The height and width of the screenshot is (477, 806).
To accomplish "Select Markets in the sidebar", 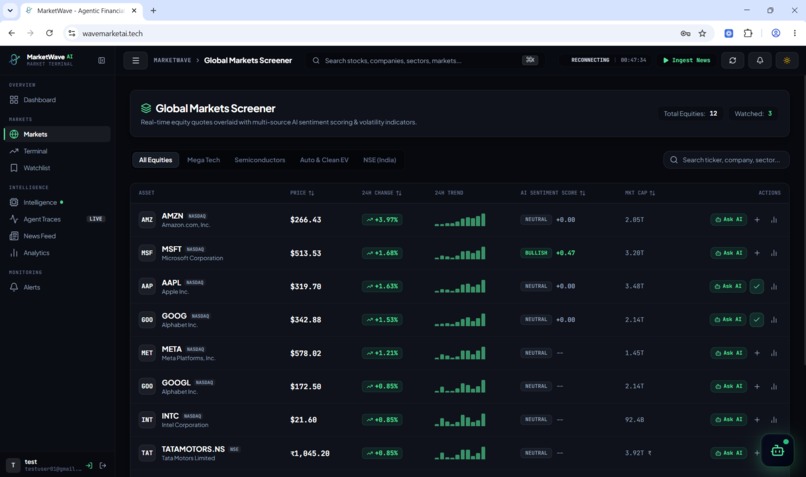I will (x=57, y=134).
